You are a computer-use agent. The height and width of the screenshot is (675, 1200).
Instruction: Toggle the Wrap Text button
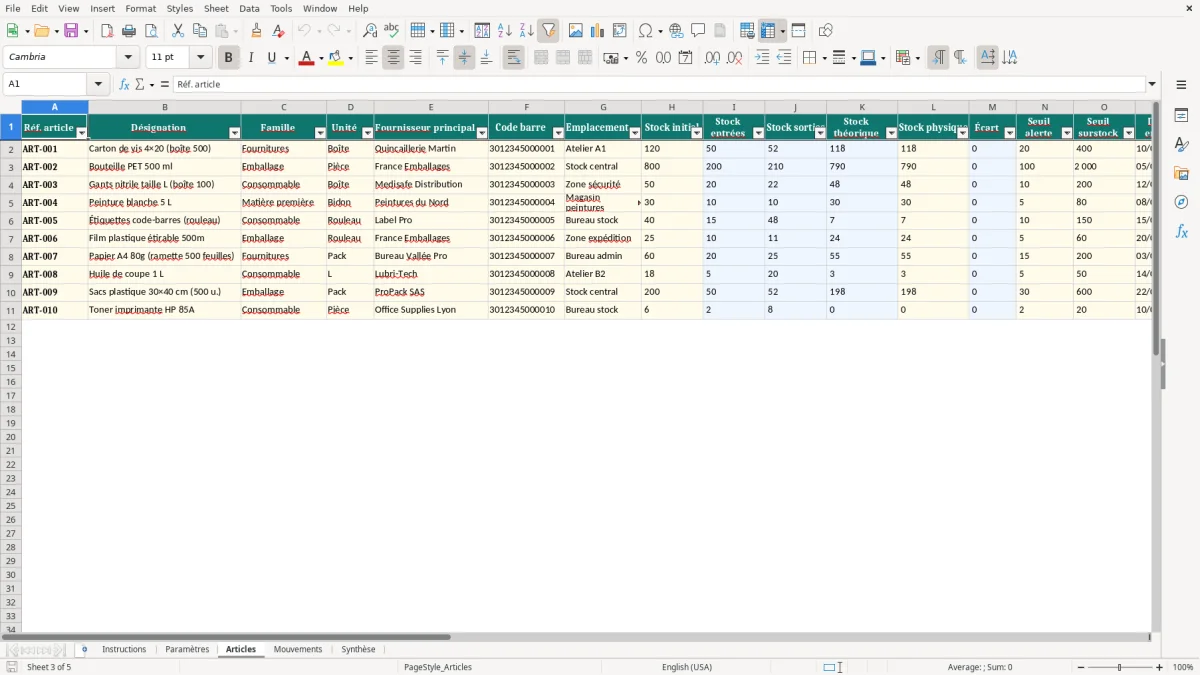514,58
